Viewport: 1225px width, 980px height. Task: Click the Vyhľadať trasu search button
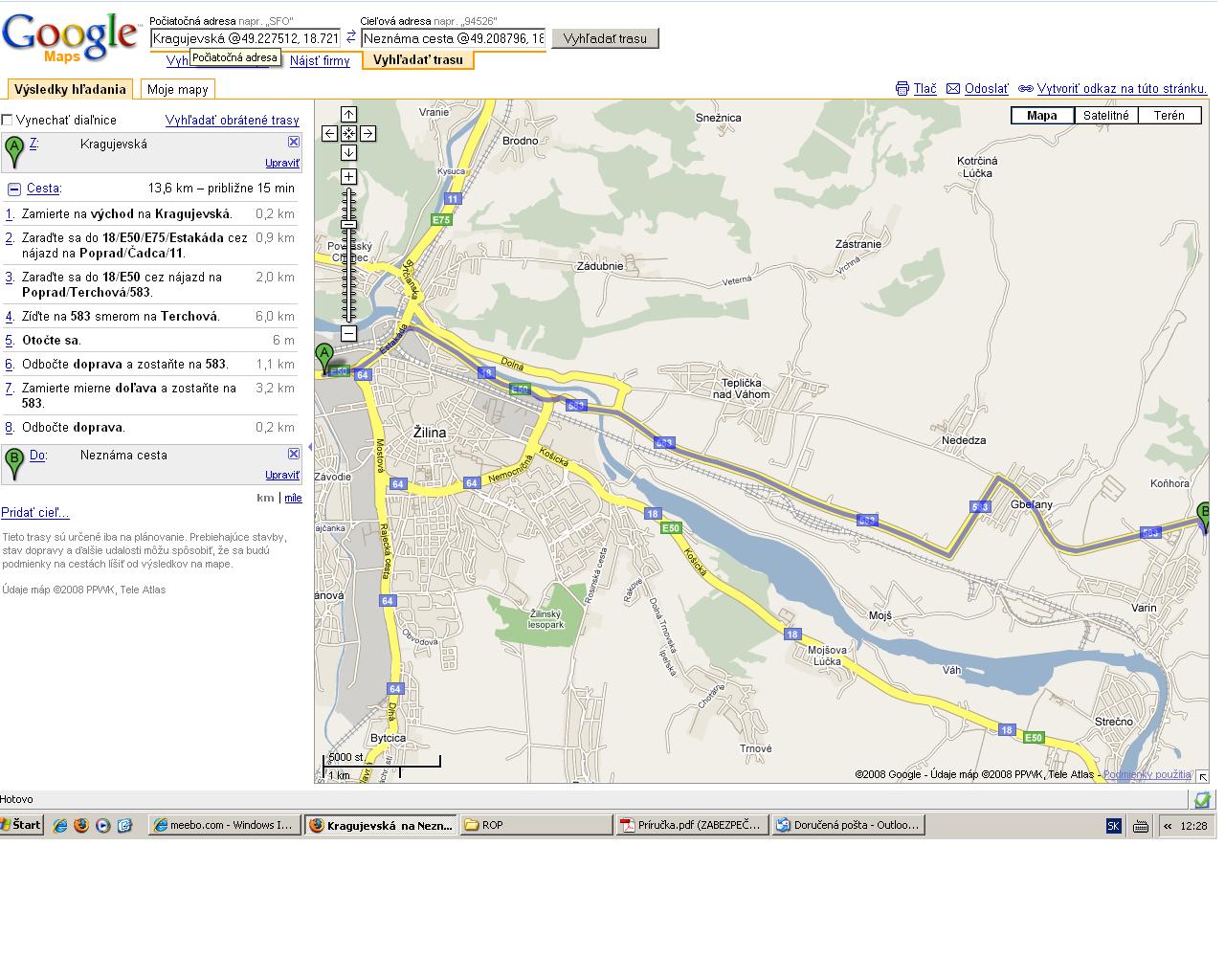tap(605, 38)
